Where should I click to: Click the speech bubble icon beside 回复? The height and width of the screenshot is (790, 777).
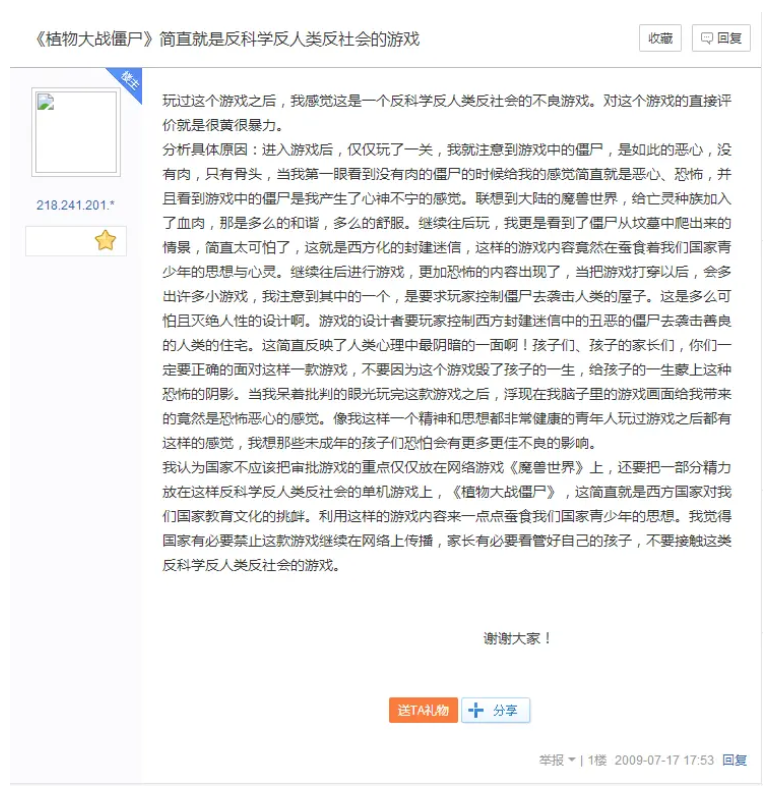[707, 38]
